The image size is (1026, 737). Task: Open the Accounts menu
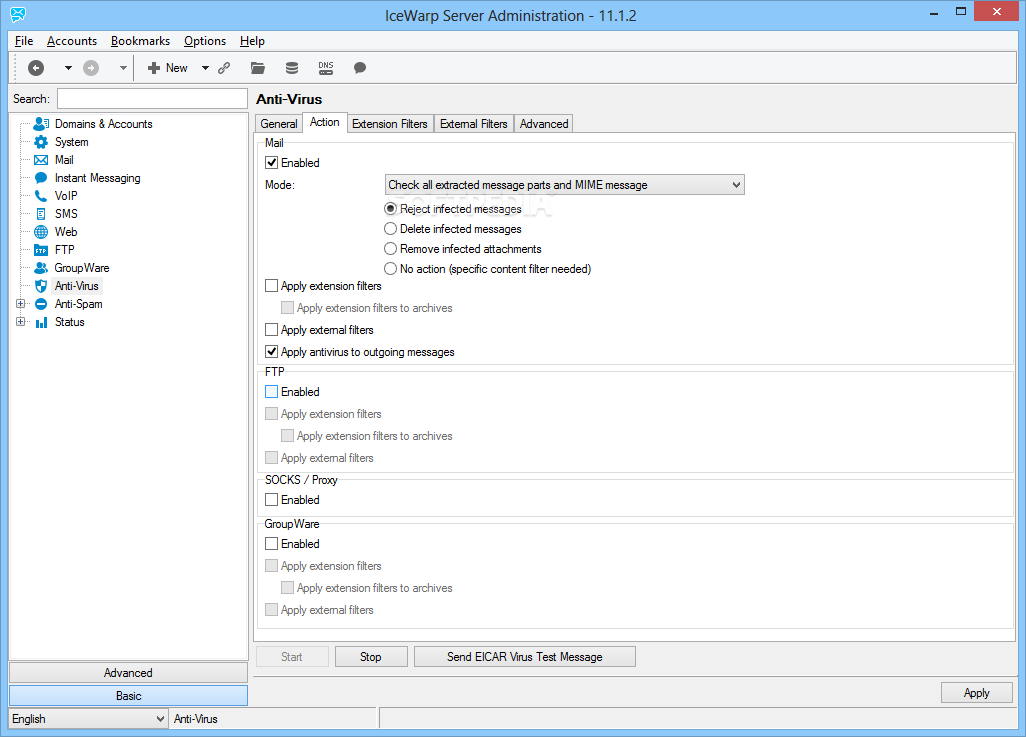72,41
